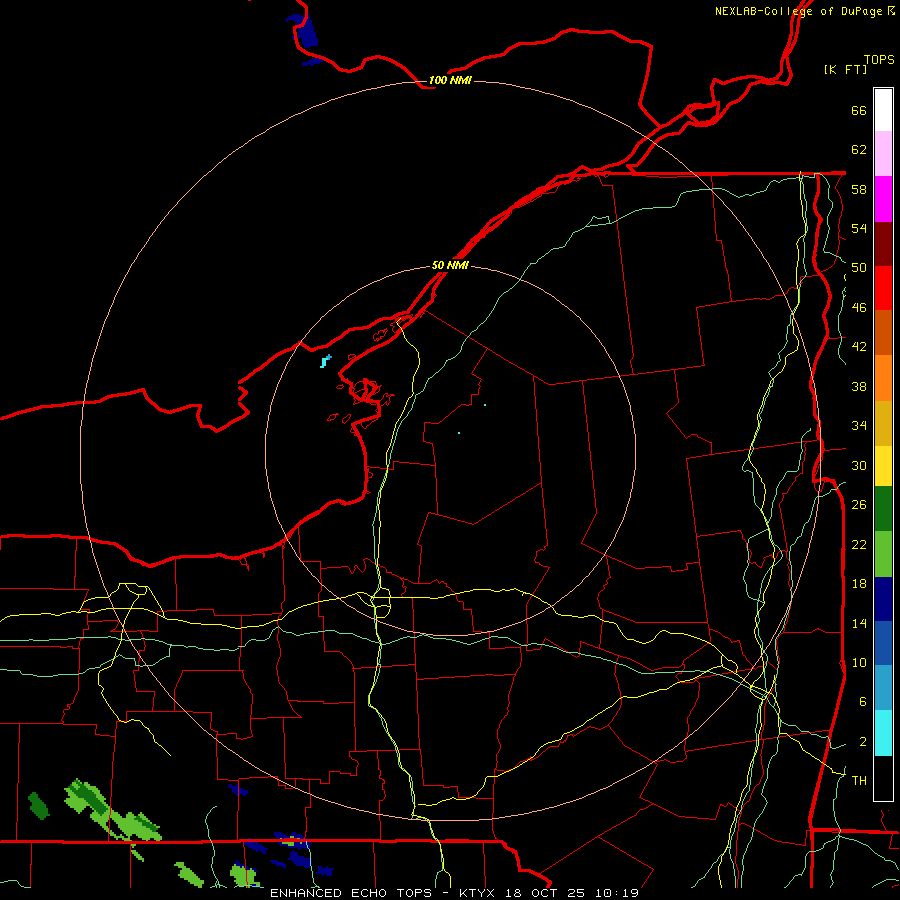Click the large light green echo streak at lower left

112,810
